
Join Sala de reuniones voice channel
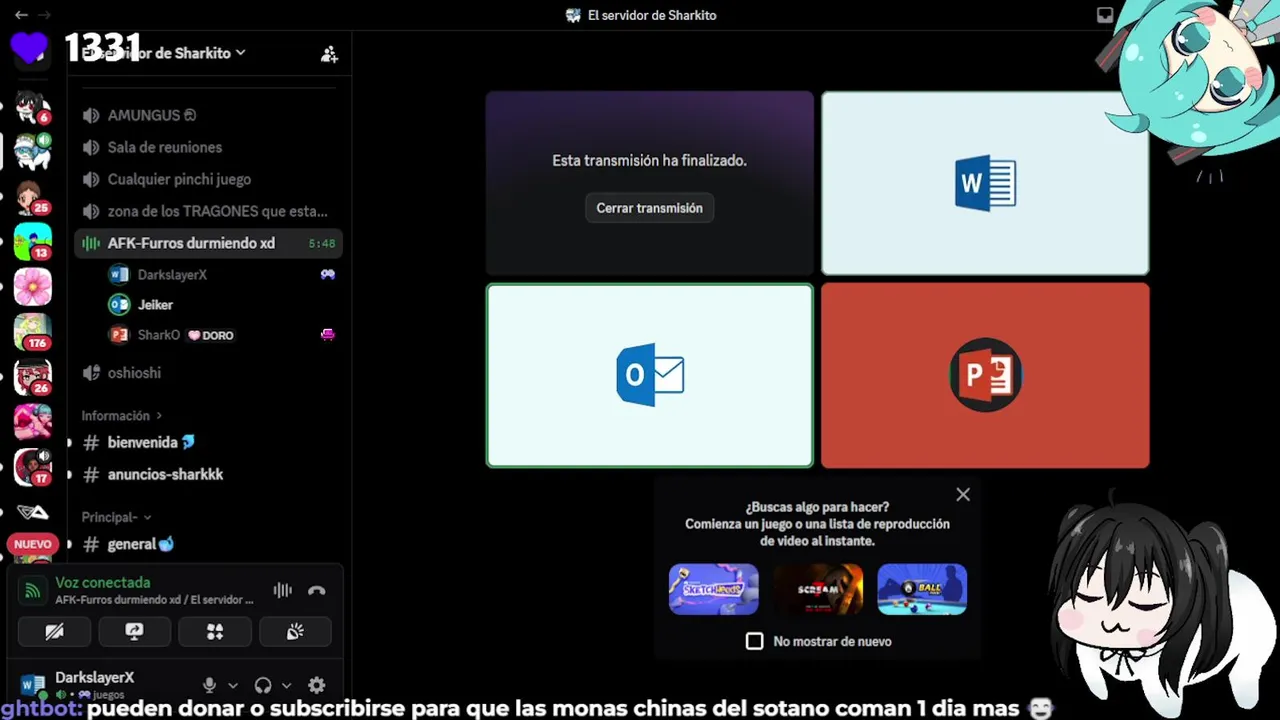point(207,147)
